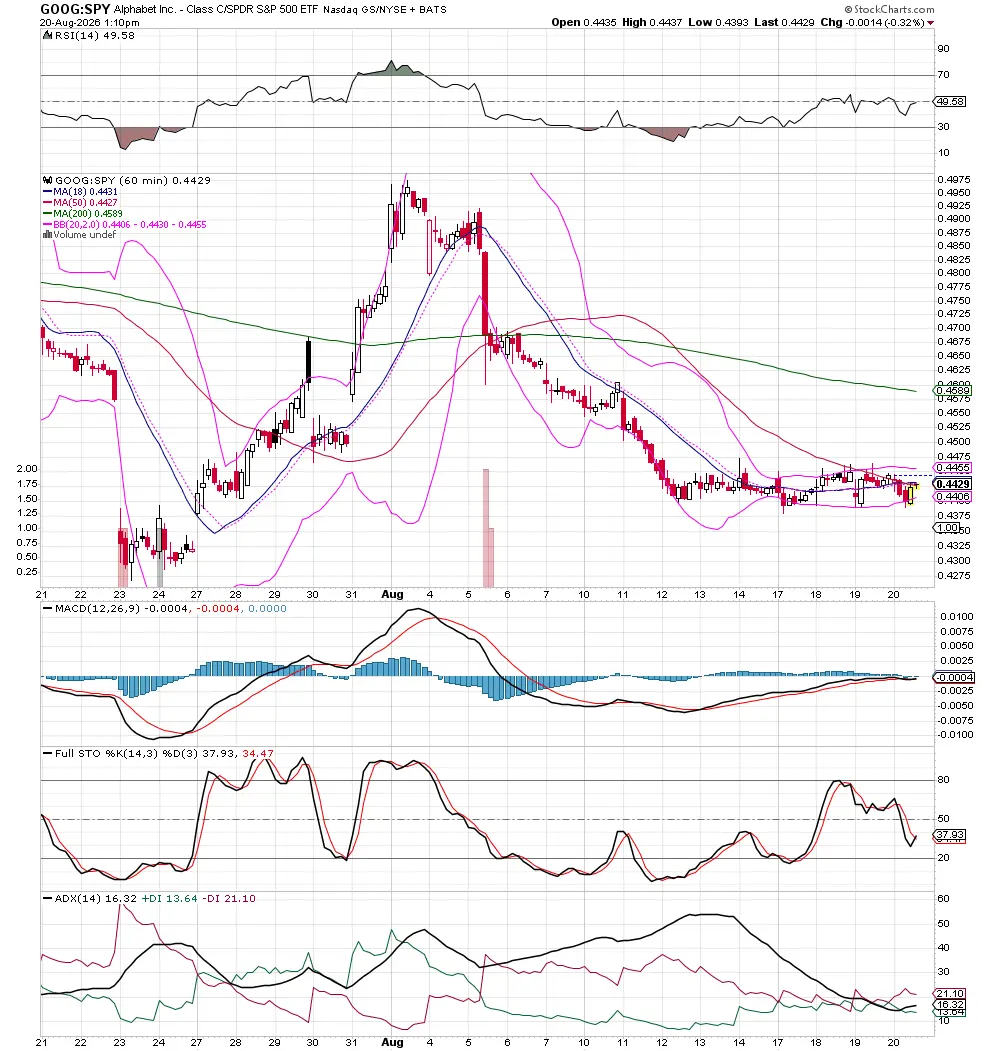The height and width of the screenshot is (1051, 990).
Task: Click the yellow-highlighted latest candle
Action: (x=911, y=495)
